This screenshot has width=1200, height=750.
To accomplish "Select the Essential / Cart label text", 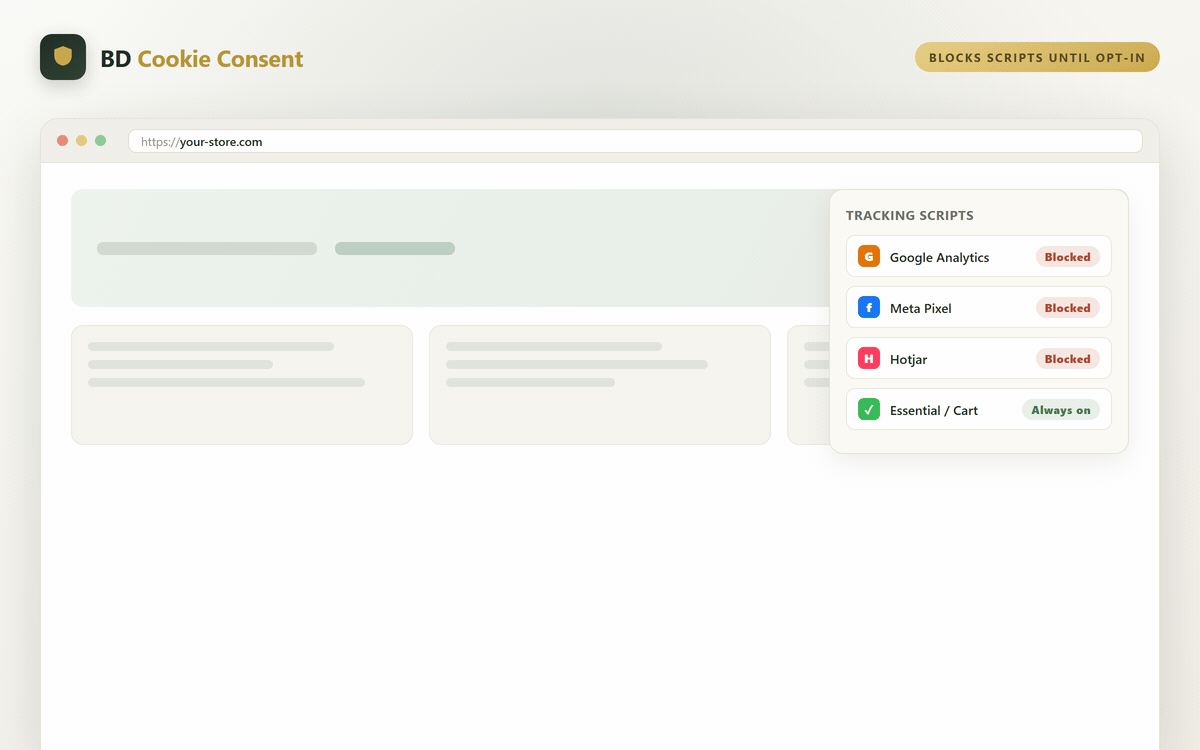I will pos(934,411).
